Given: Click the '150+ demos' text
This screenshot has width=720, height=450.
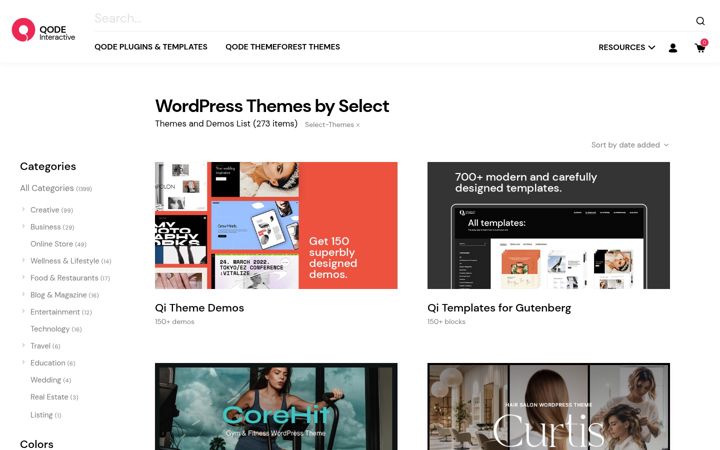Looking at the screenshot, I should (x=174, y=321).
